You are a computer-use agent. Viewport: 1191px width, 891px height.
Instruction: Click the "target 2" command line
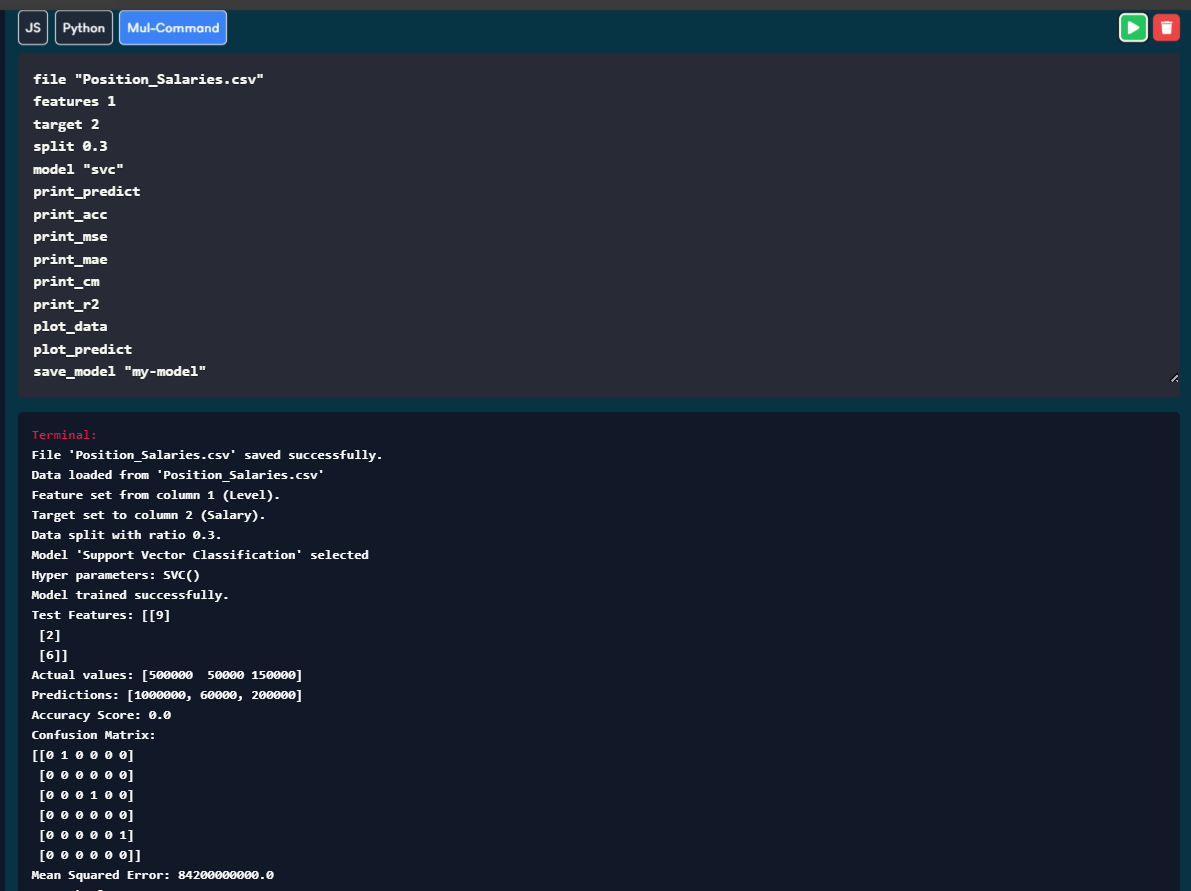coord(66,124)
